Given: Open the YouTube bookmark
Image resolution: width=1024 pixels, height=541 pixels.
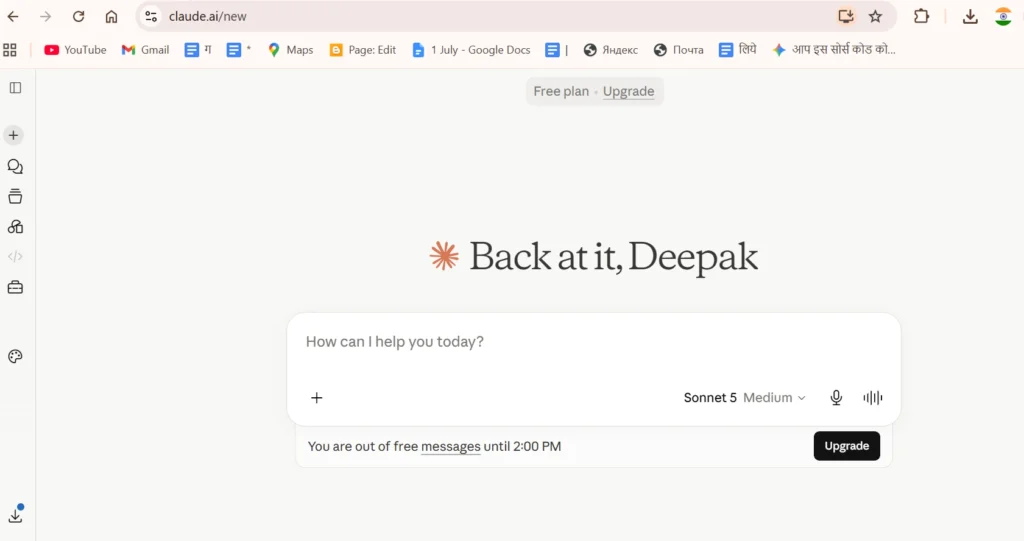Looking at the screenshot, I should point(75,50).
